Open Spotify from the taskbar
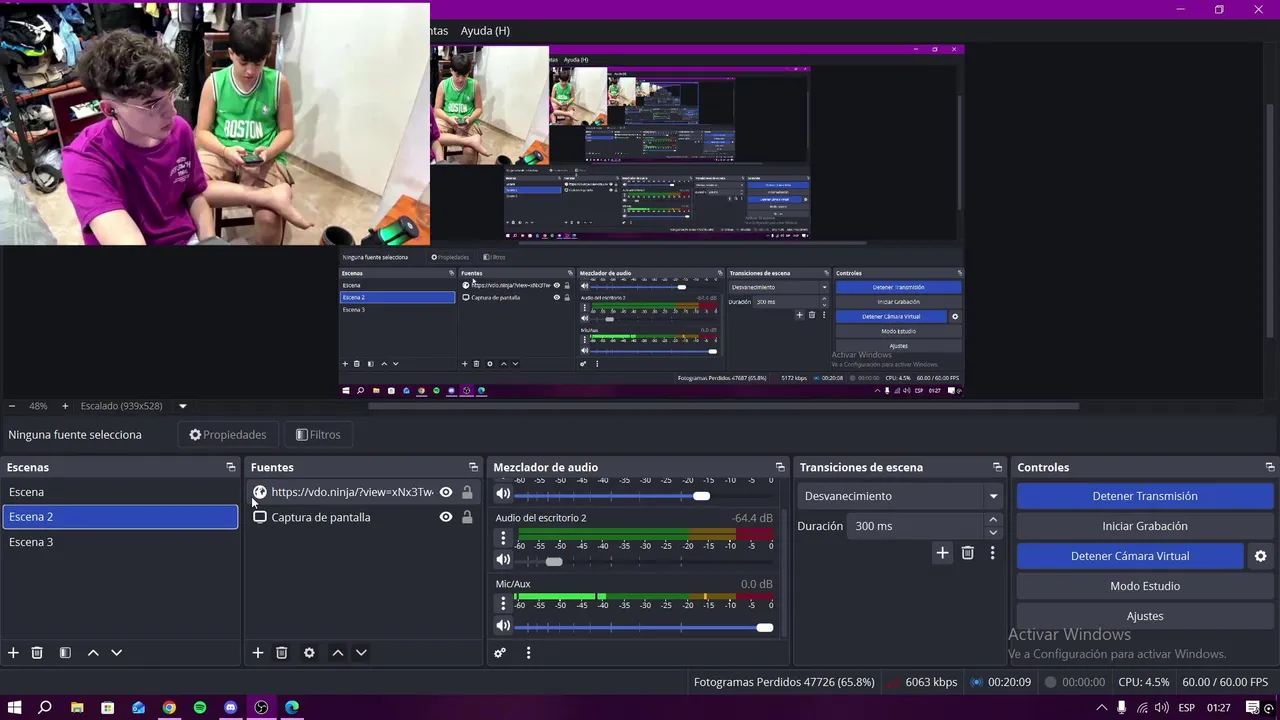This screenshot has height=720, width=1280. pyautogui.click(x=200, y=707)
